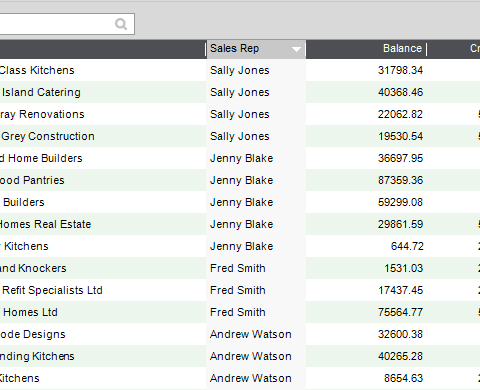This screenshot has width=480, height=390.
Task: Click balance value 87359.36
Action: pyautogui.click(x=400, y=180)
